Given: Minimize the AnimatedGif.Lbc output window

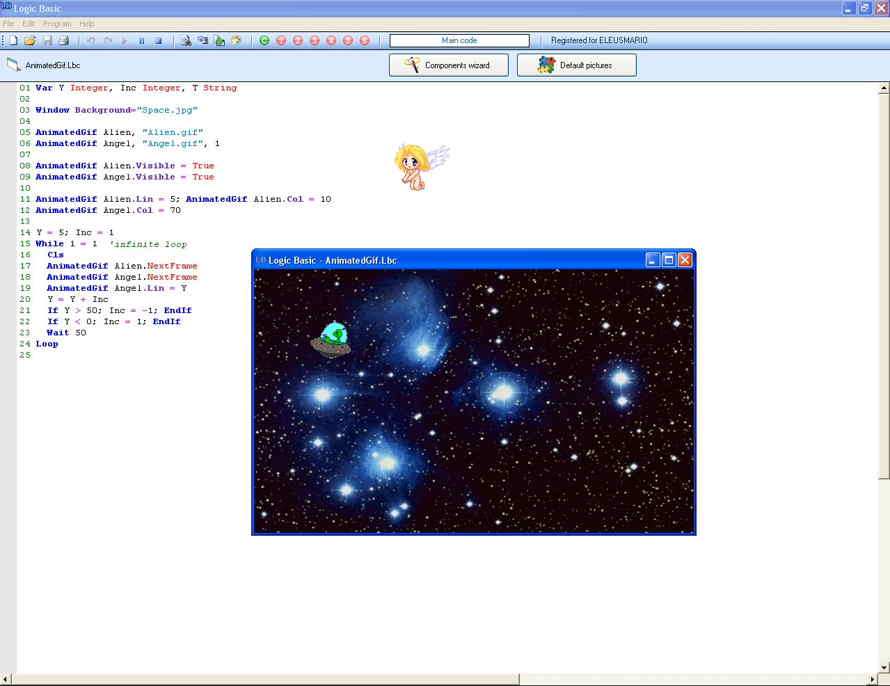Looking at the screenshot, I should (652, 260).
